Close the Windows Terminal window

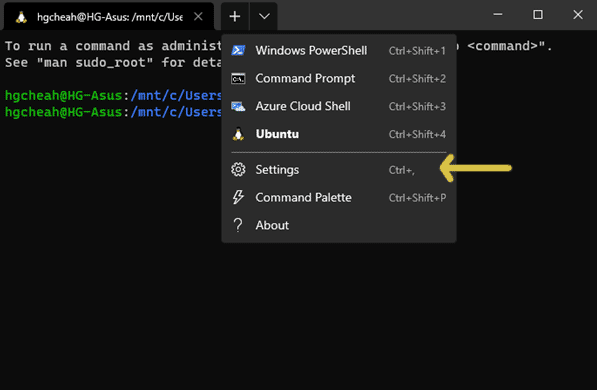(578, 15)
